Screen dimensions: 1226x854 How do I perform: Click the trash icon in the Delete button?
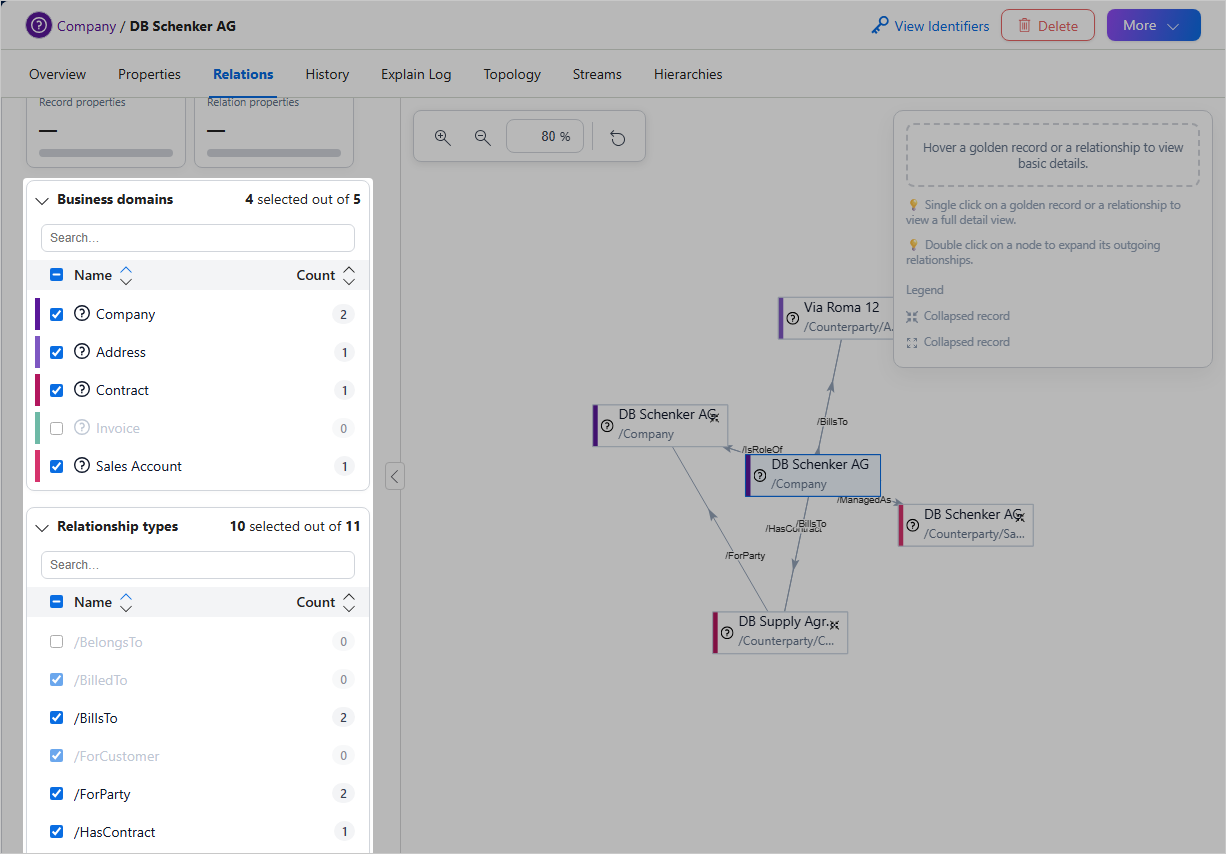1024,26
